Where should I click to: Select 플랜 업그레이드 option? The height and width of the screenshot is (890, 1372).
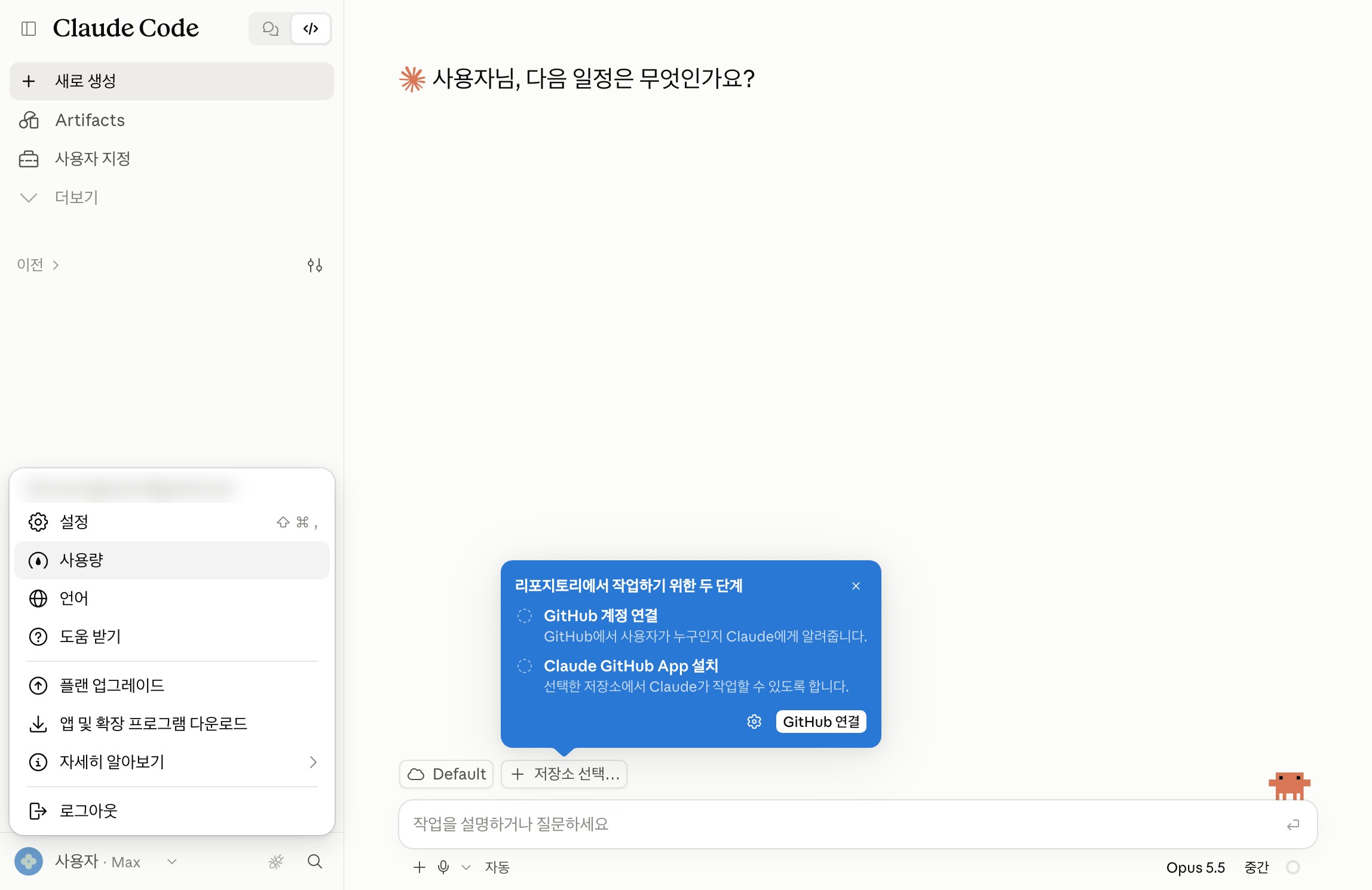tap(171, 686)
